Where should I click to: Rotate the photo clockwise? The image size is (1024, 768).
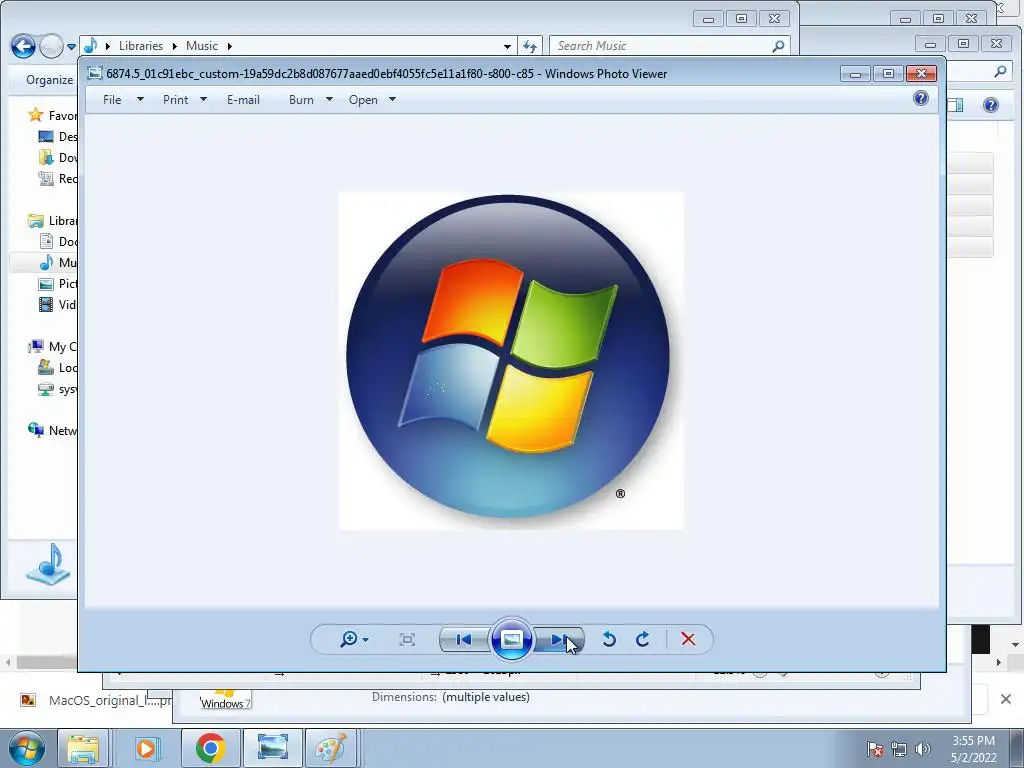(643, 639)
